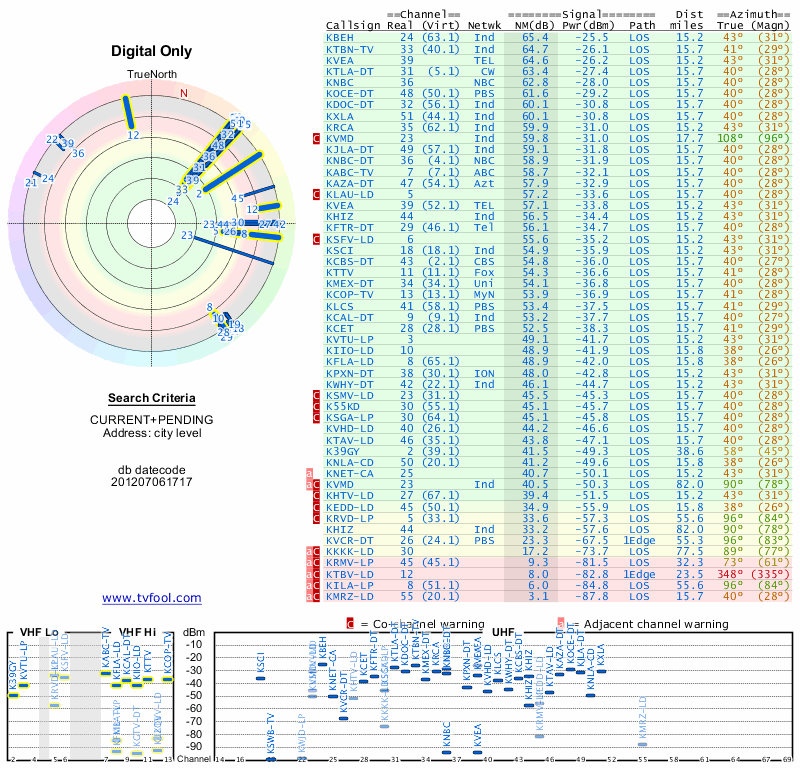This screenshot has height=768, width=800.
Task: Click the aC warning marker beside KMRZ-LD
Action: (313, 597)
